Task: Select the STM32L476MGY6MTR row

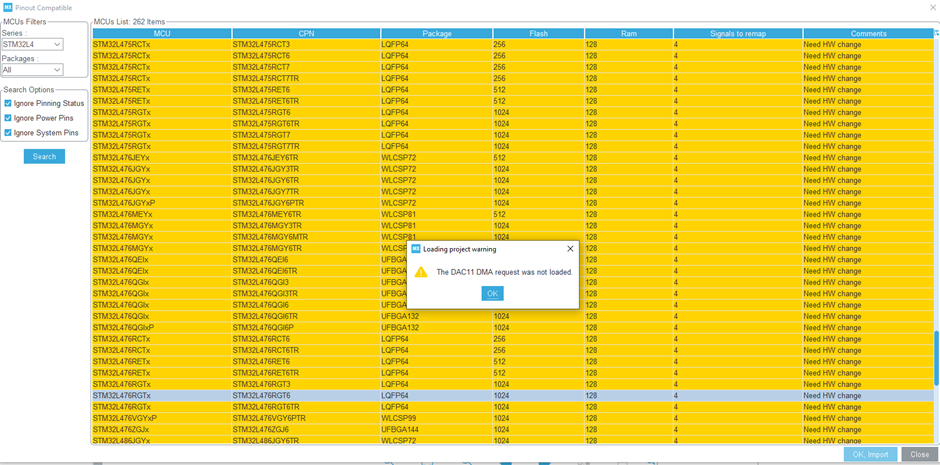Action: 513,237
